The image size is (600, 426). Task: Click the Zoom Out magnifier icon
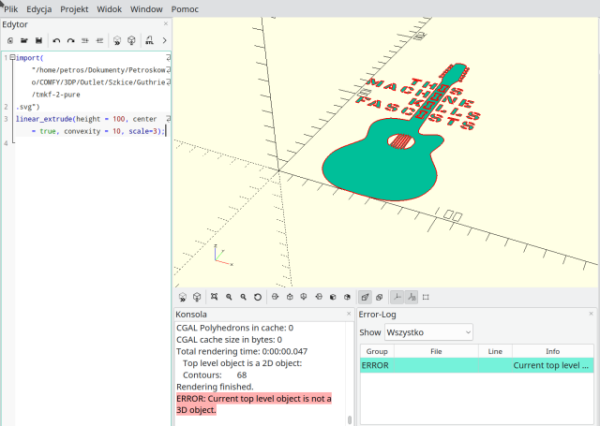pos(243,297)
